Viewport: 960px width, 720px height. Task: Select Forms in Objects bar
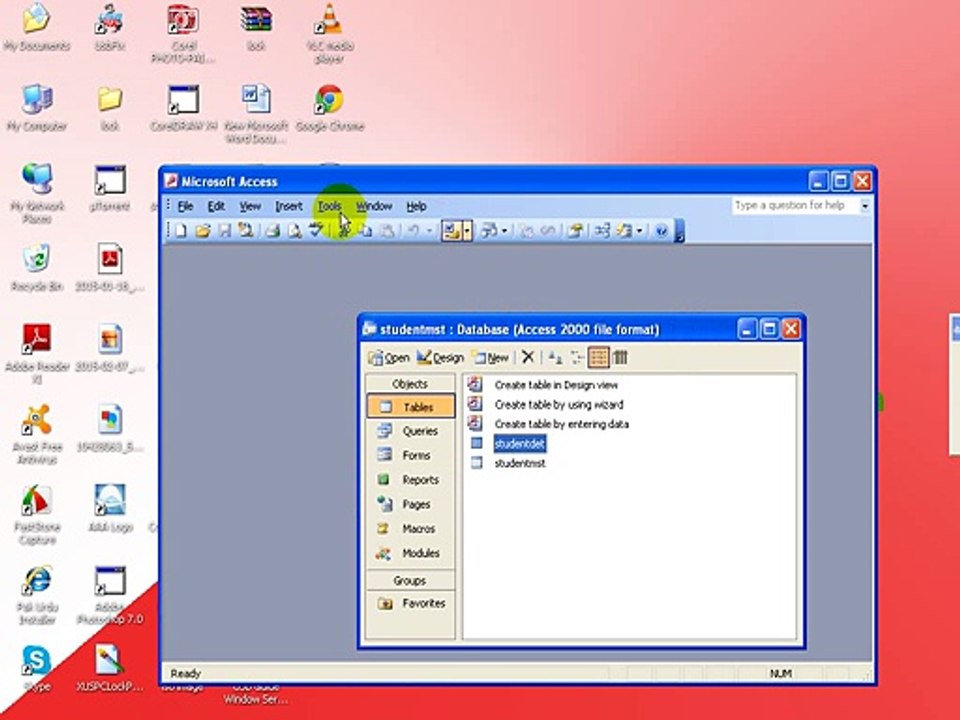(x=411, y=456)
